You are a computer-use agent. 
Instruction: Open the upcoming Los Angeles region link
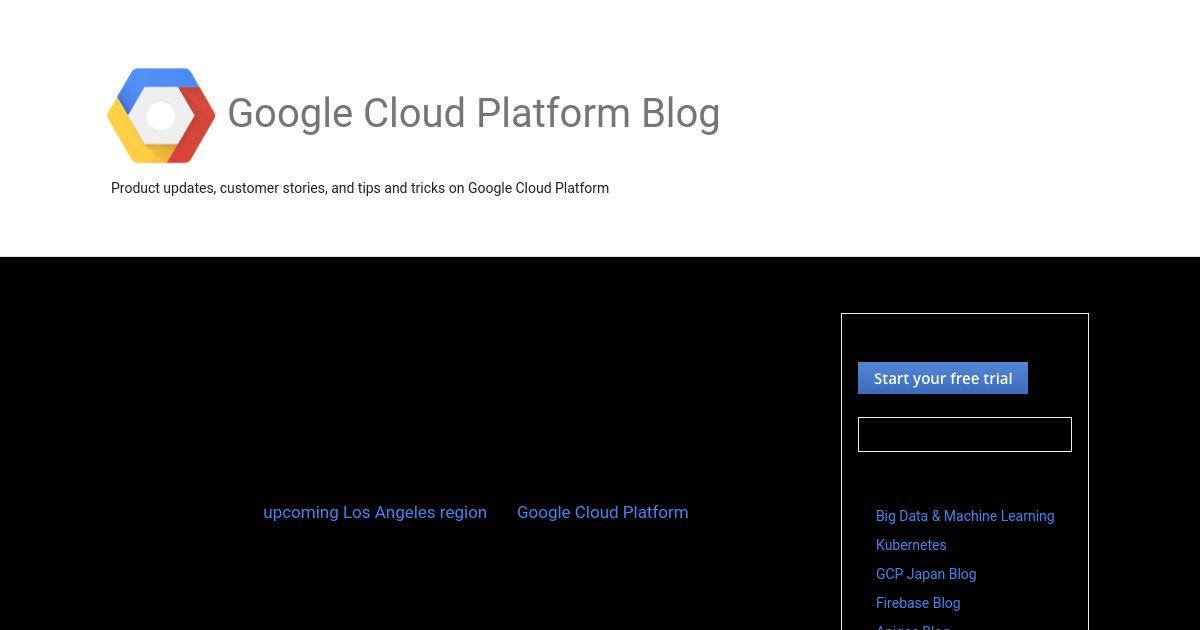coord(375,512)
